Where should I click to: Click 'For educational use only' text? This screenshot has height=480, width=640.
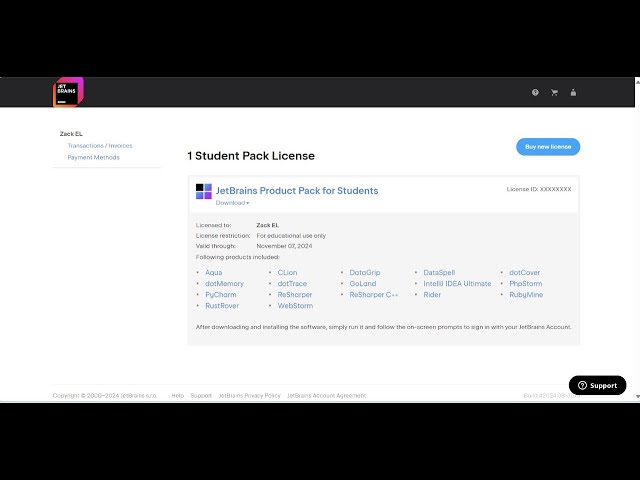291,236
